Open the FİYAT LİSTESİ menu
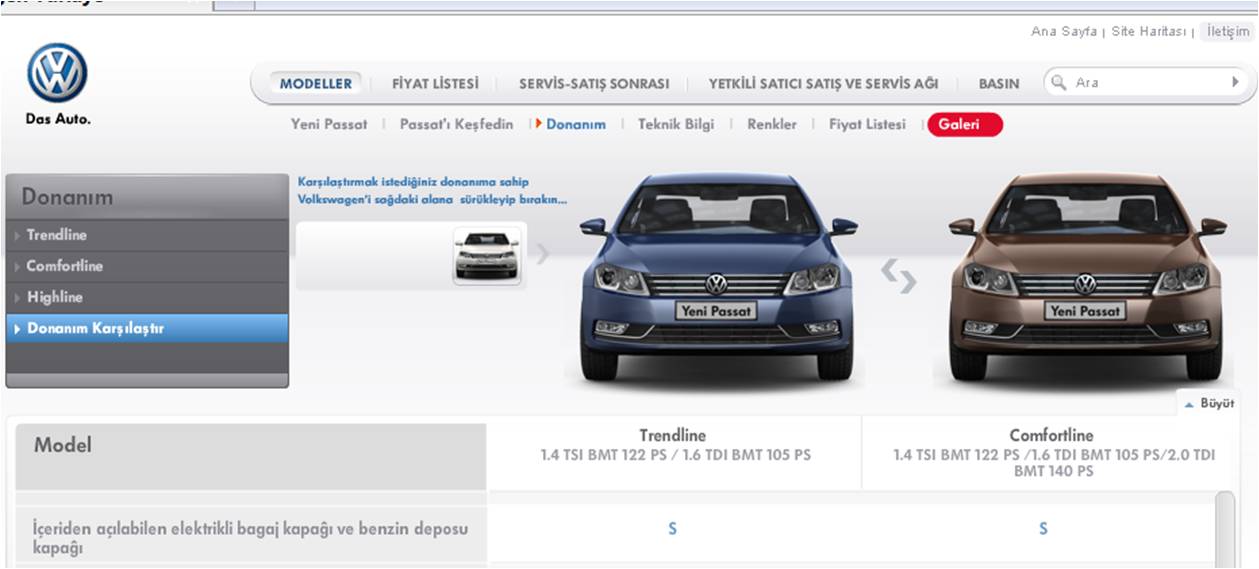This screenshot has height=569, width=1259. pyautogui.click(x=435, y=84)
